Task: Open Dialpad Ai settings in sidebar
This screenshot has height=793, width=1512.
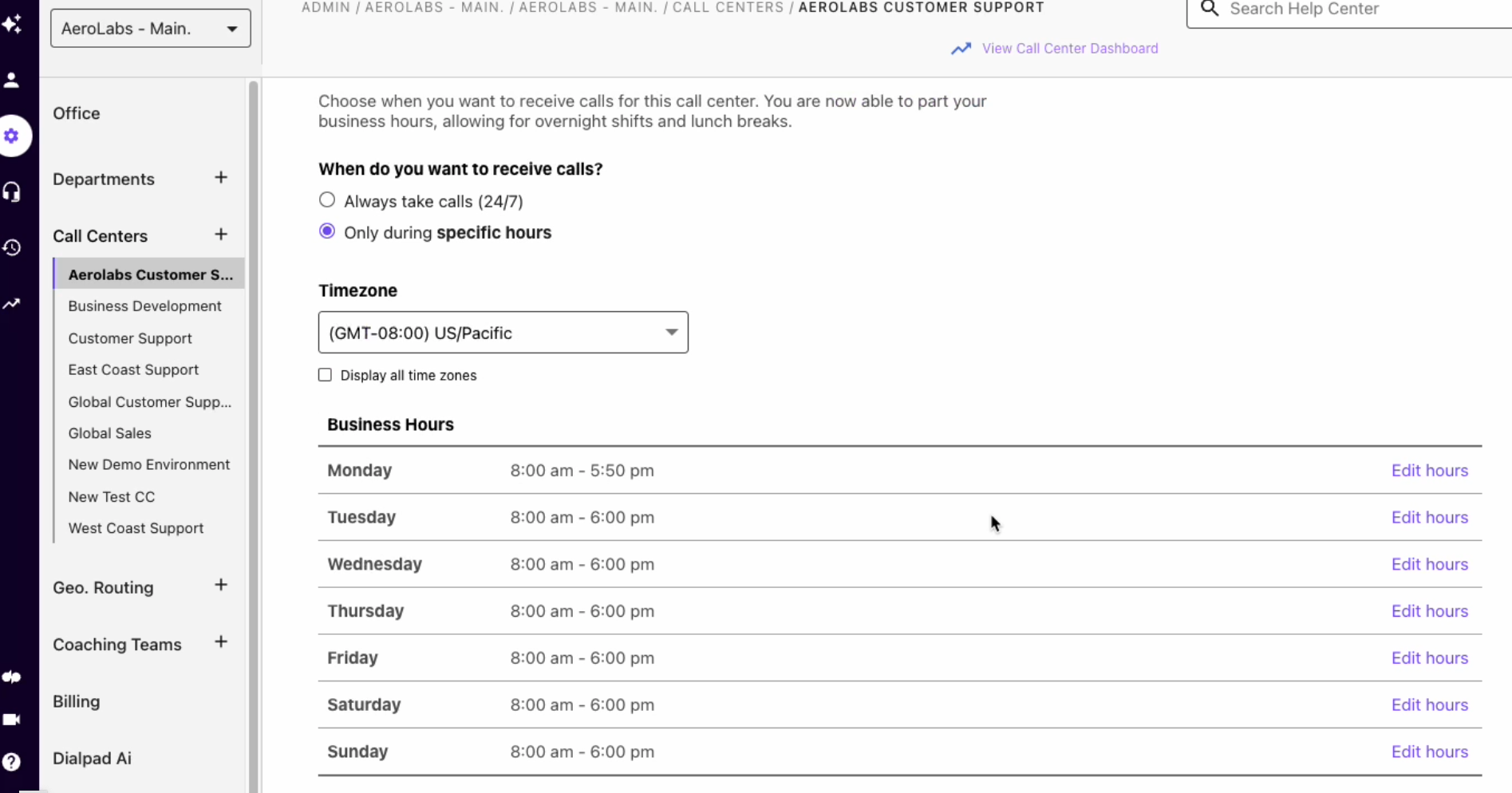Action: [x=92, y=759]
